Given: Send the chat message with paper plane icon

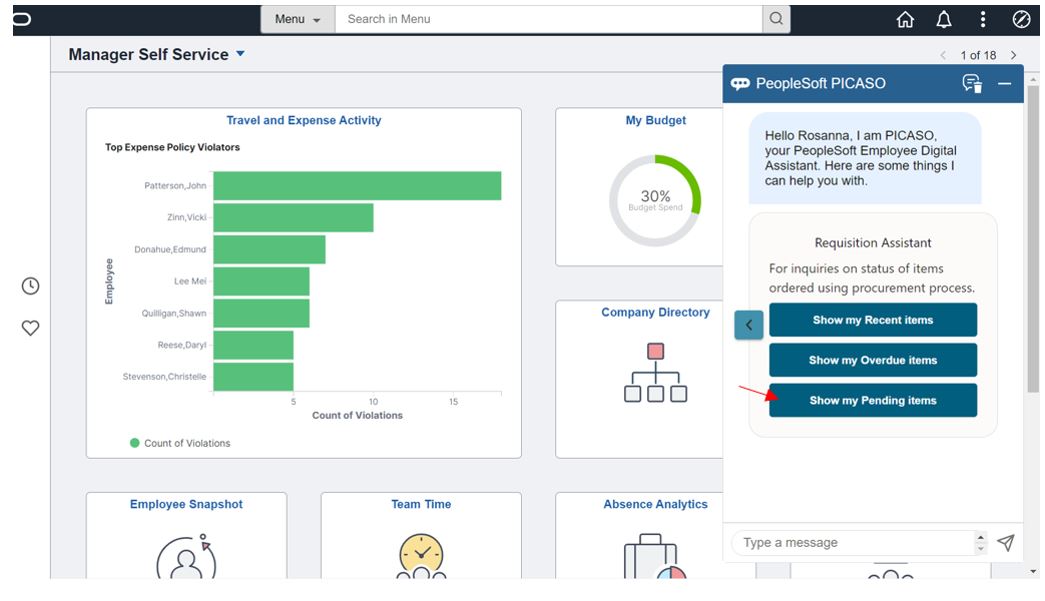Looking at the screenshot, I should (x=1006, y=542).
